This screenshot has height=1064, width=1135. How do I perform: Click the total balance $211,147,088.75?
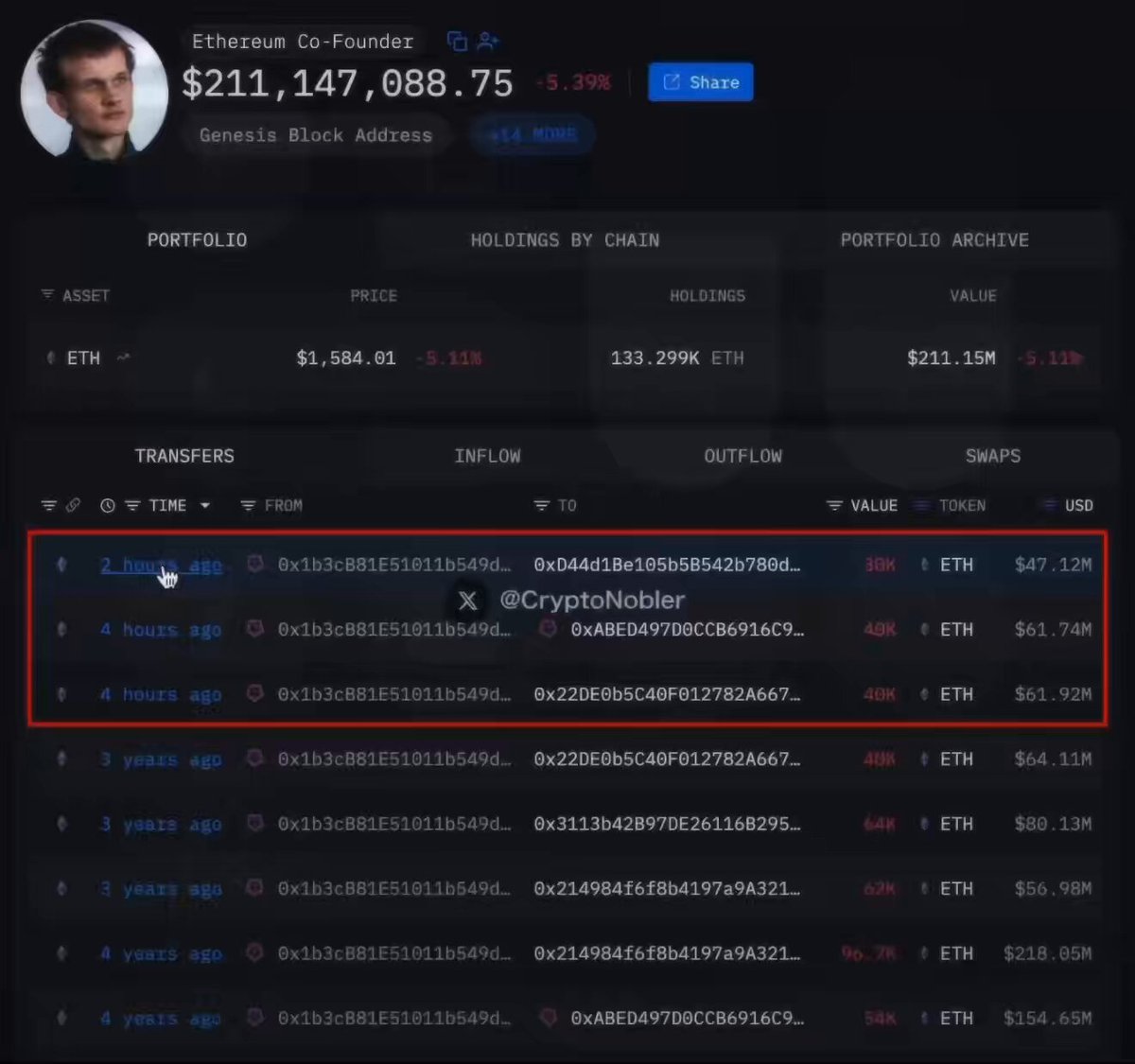tap(347, 84)
